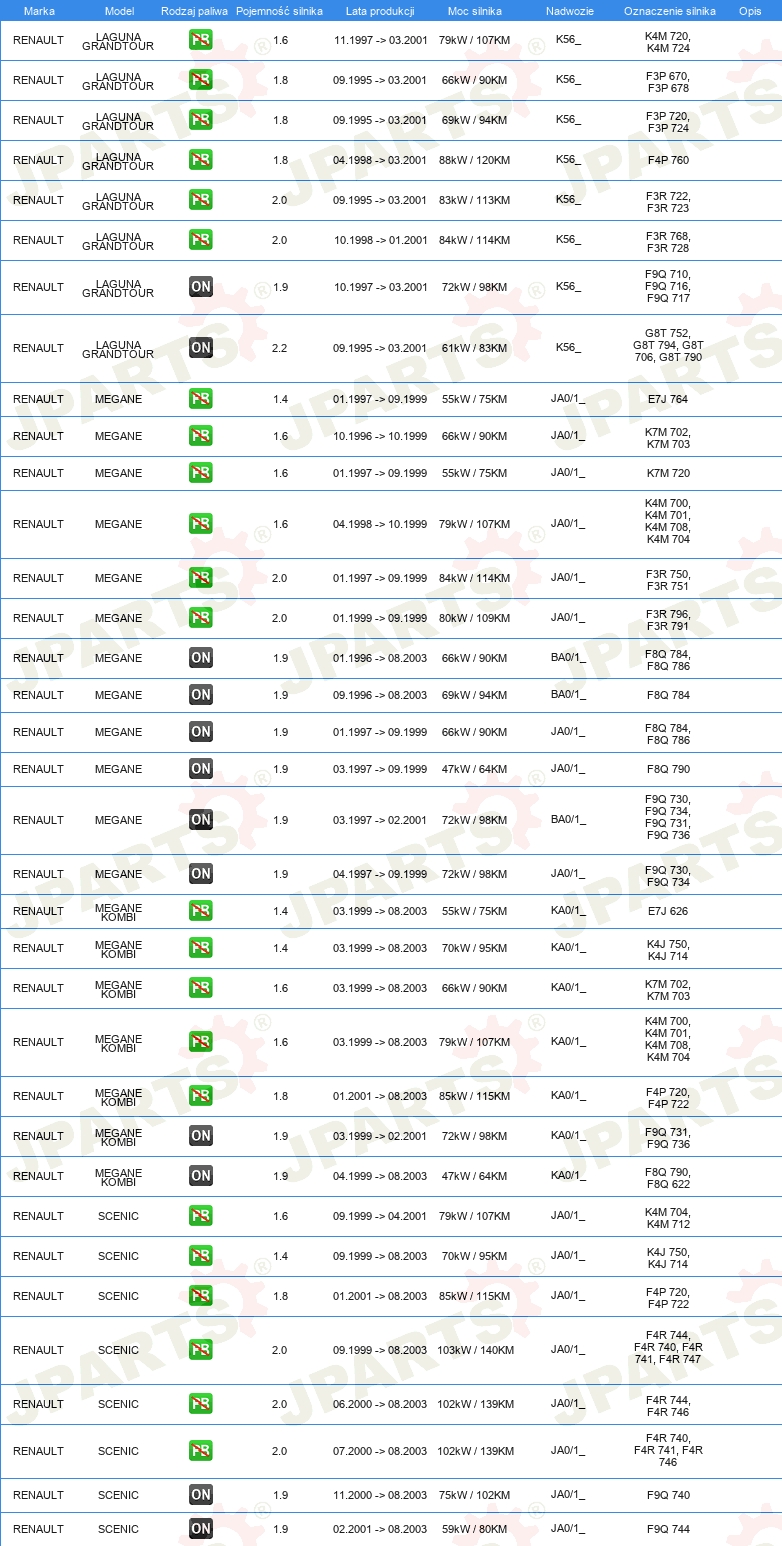Select engine cell G8T 752, G8T 794

pyautogui.click(x=668, y=346)
